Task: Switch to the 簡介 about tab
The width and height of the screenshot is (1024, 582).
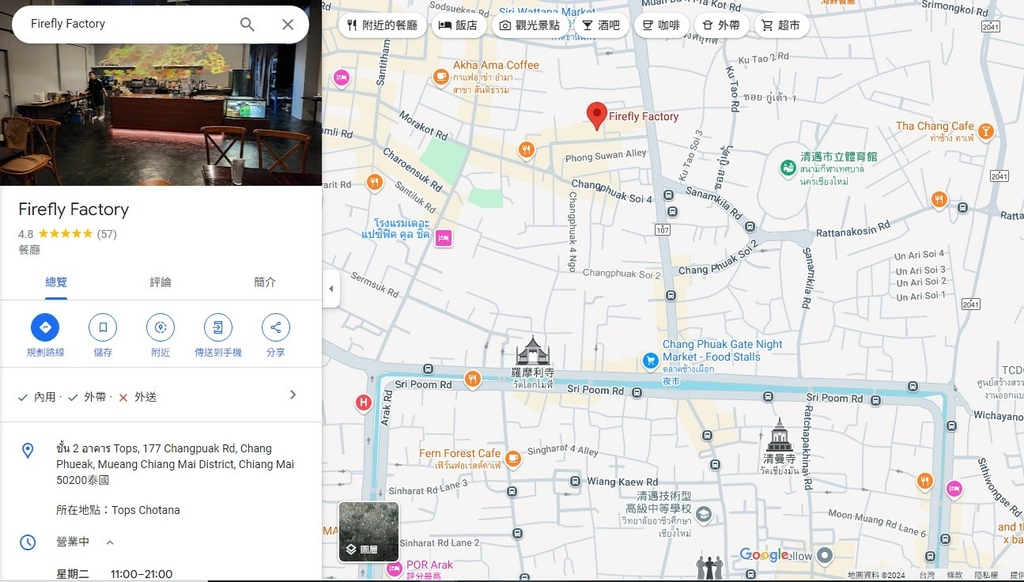Action: coord(264,282)
